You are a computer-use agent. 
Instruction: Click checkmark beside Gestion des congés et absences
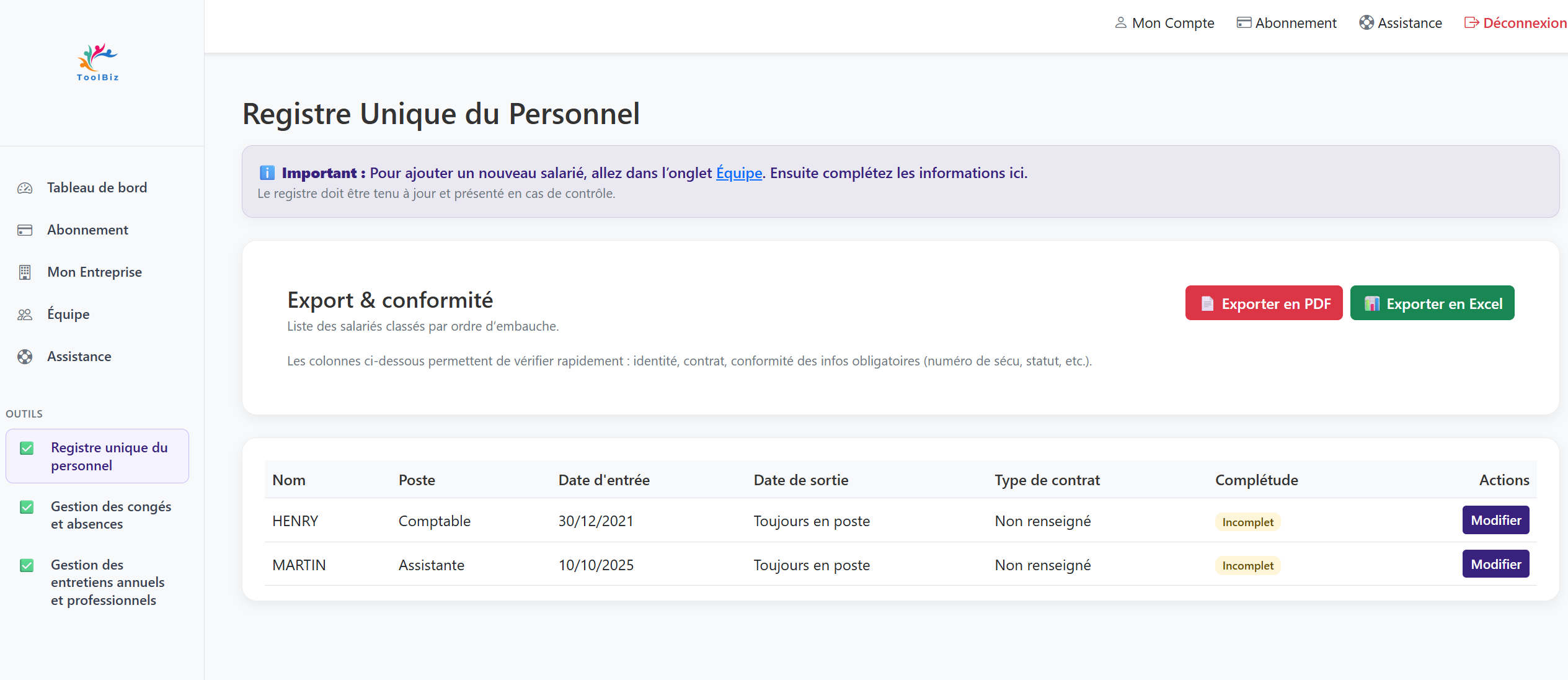(27, 507)
